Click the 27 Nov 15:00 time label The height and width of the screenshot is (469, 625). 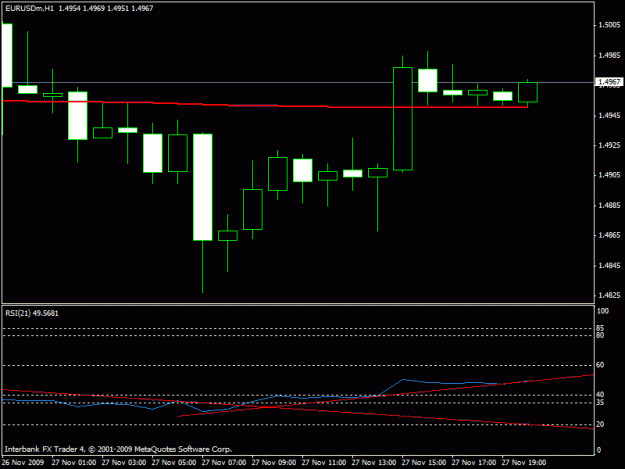pos(424,462)
